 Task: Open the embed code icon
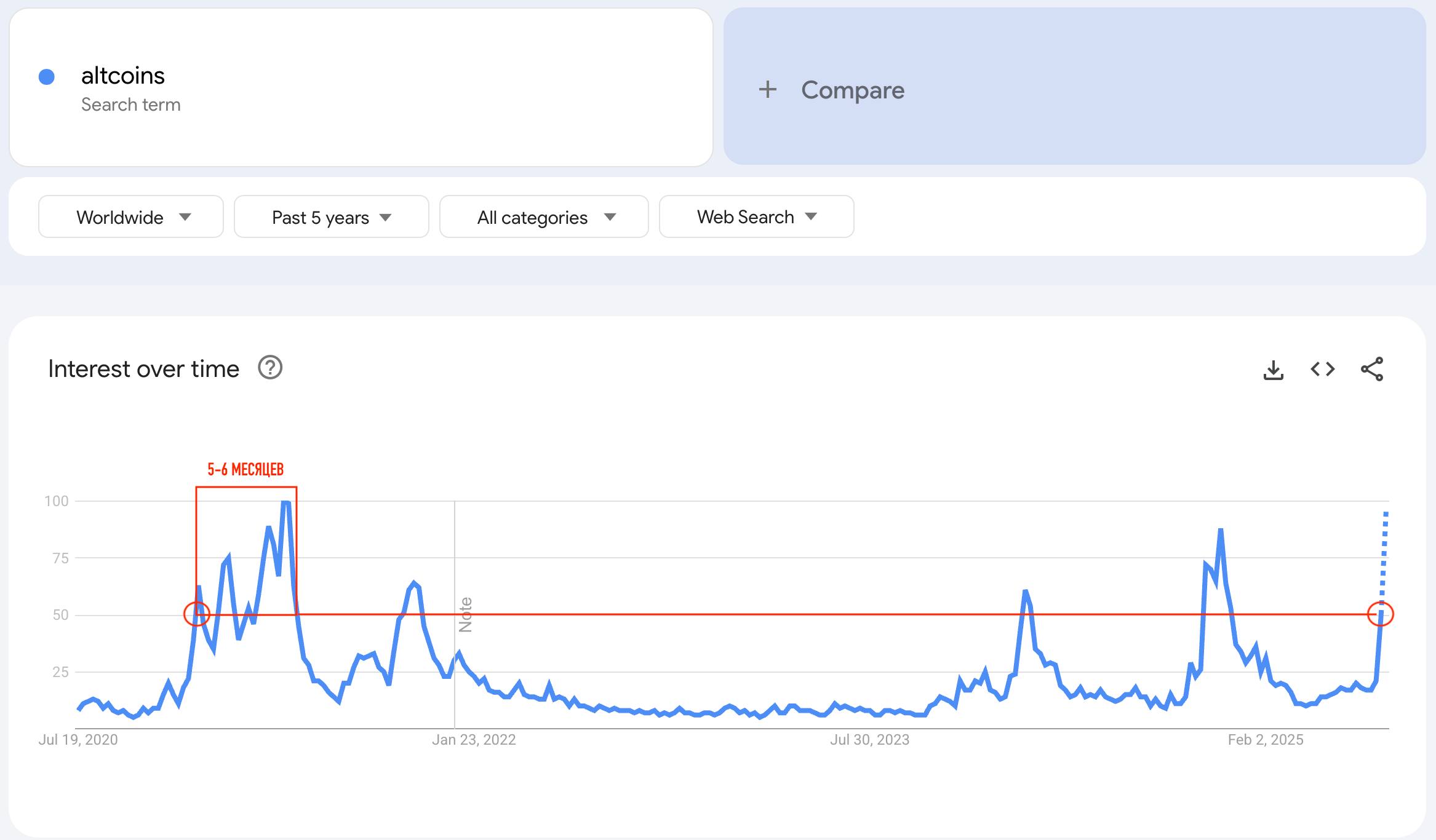(1322, 369)
